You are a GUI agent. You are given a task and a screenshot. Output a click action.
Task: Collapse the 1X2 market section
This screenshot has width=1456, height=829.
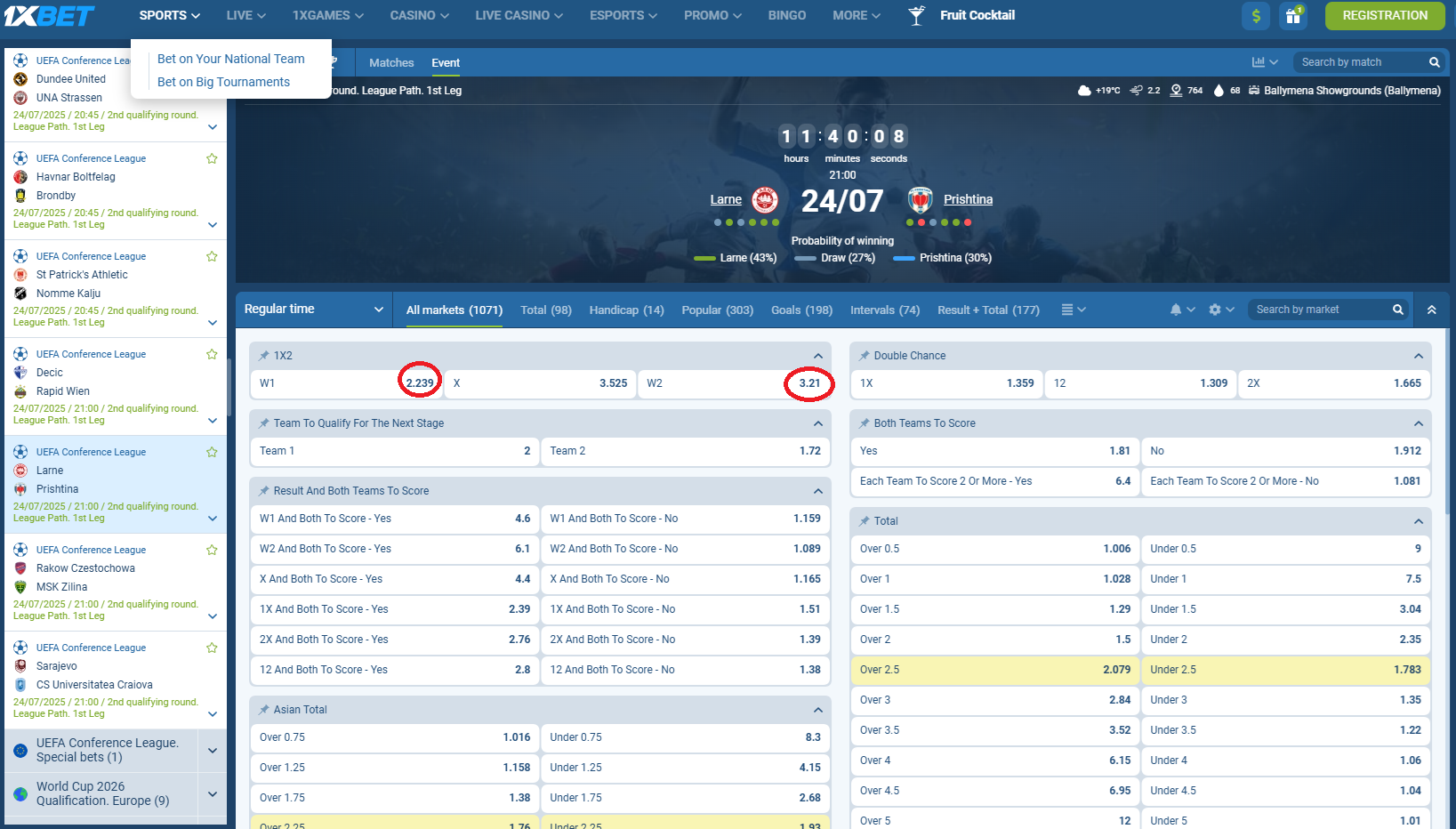coord(818,356)
